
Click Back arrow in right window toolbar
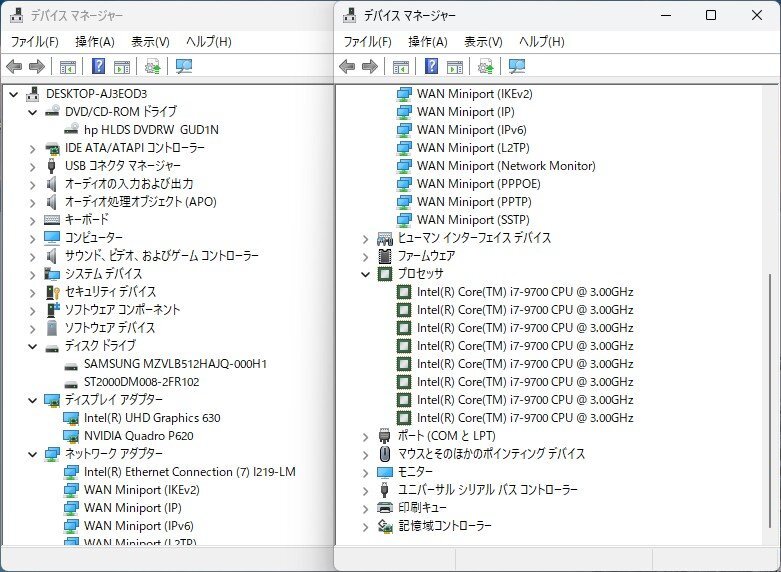click(x=347, y=66)
